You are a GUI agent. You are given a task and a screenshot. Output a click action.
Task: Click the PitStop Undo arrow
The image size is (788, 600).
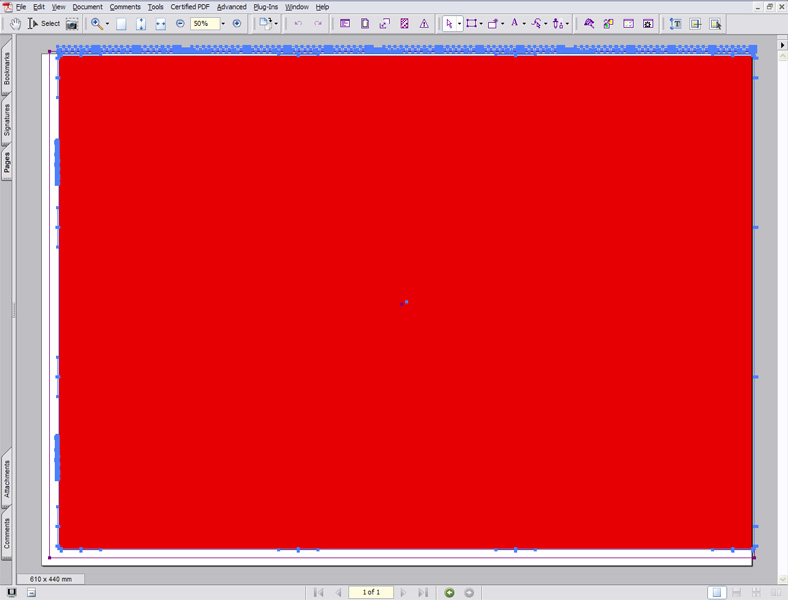click(x=298, y=24)
